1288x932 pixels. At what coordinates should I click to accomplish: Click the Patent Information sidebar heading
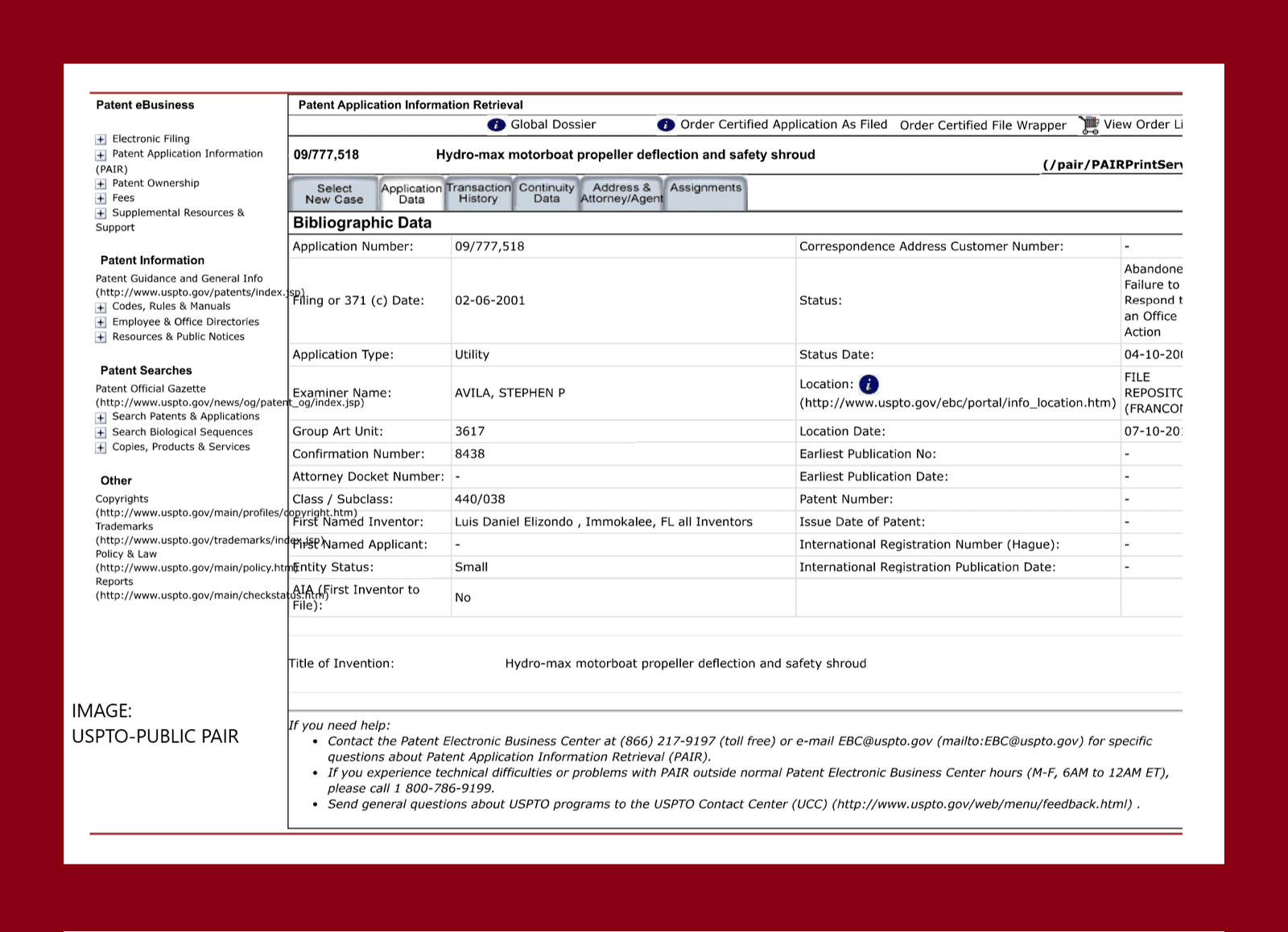(x=152, y=261)
